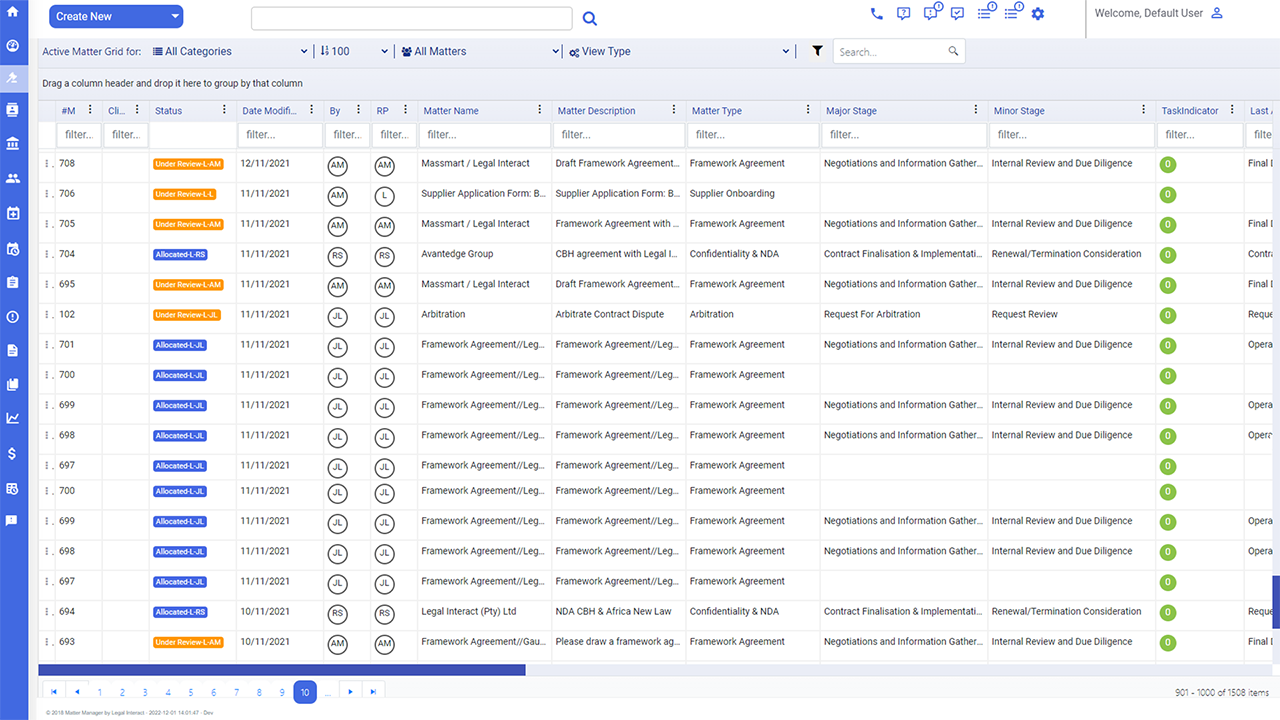Viewport: 1280px width, 720px height.
Task: Open the Minor Stage column menu dots
Action: click(x=1143, y=110)
